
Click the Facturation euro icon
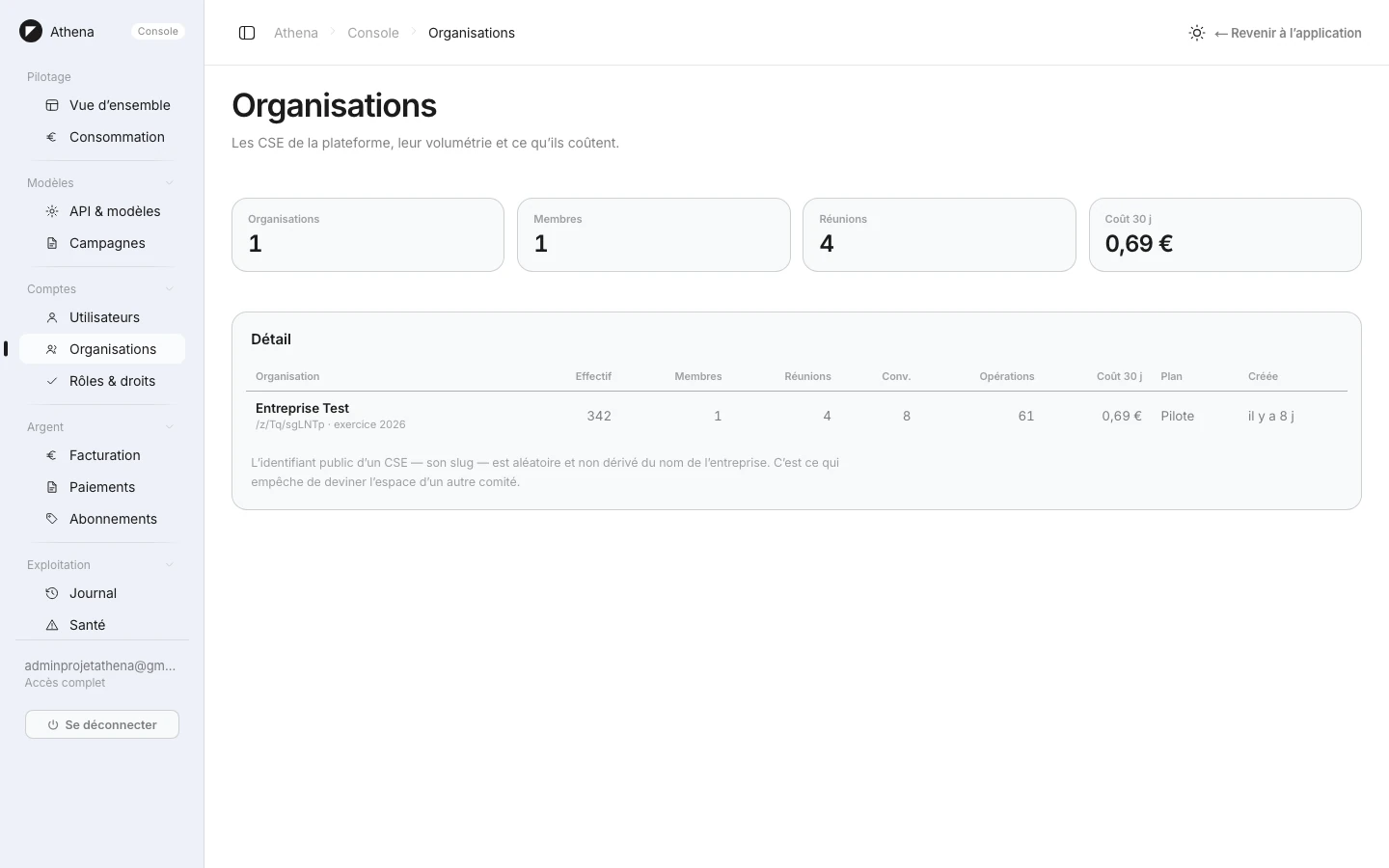(x=52, y=455)
